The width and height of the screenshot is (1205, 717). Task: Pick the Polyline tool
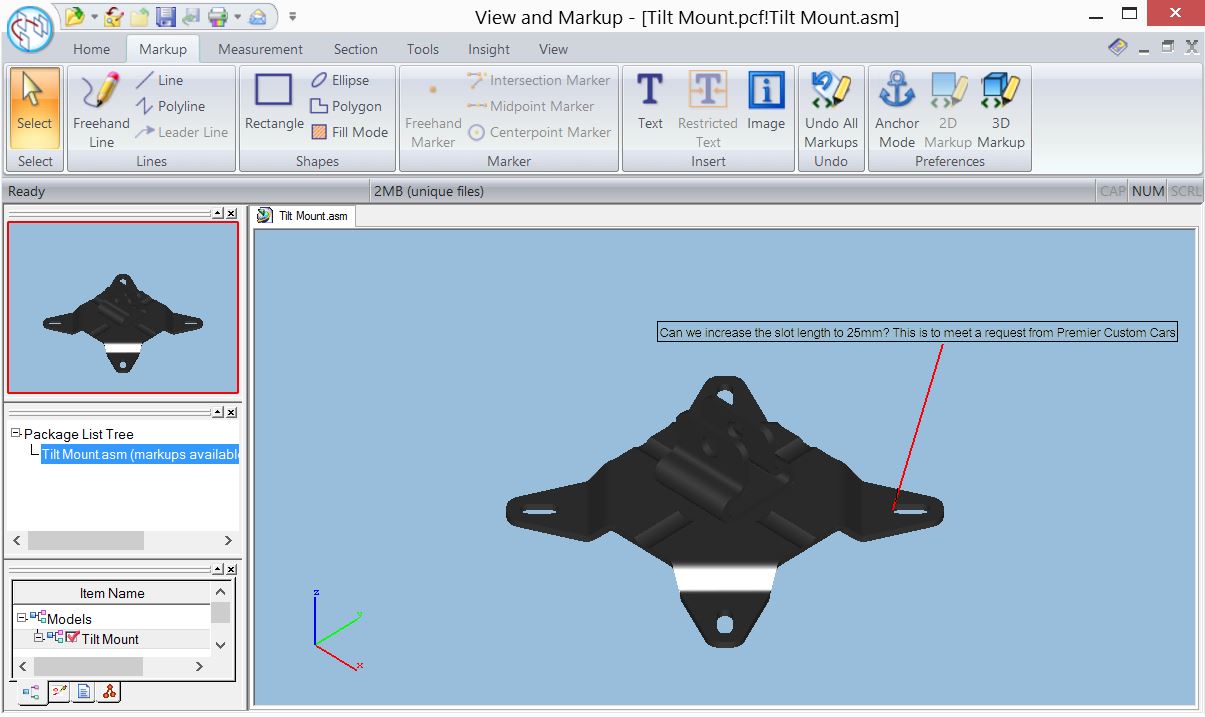(x=170, y=106)
